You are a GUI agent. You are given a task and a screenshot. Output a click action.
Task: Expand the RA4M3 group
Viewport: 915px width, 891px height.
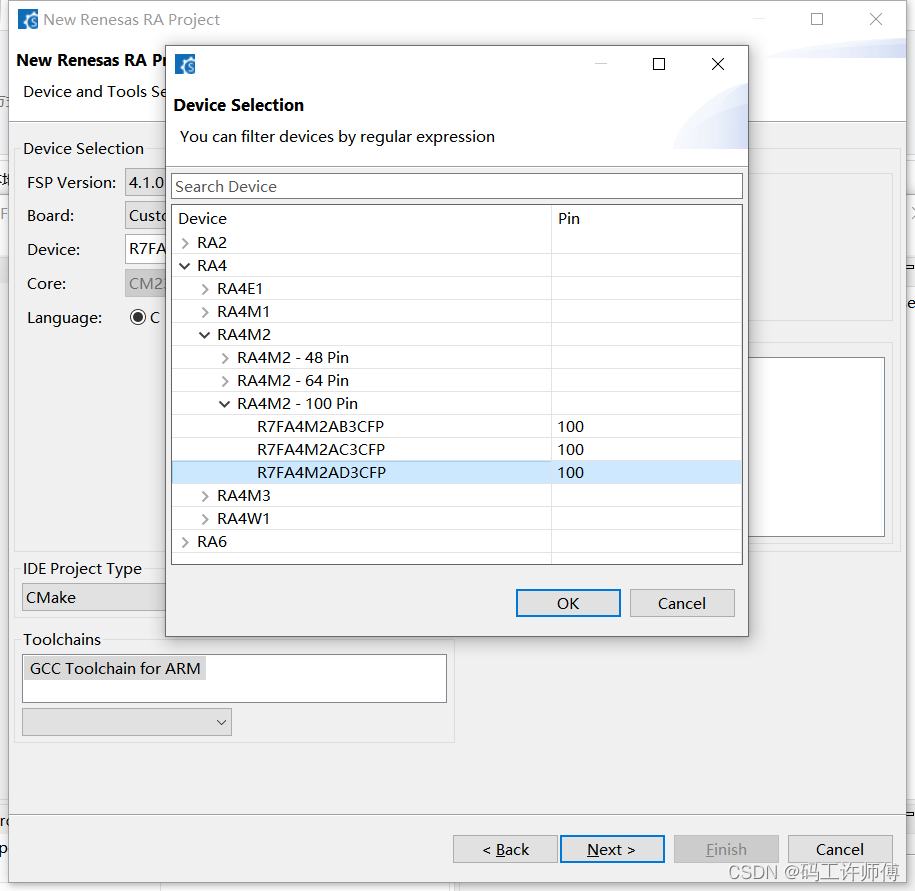205,496
